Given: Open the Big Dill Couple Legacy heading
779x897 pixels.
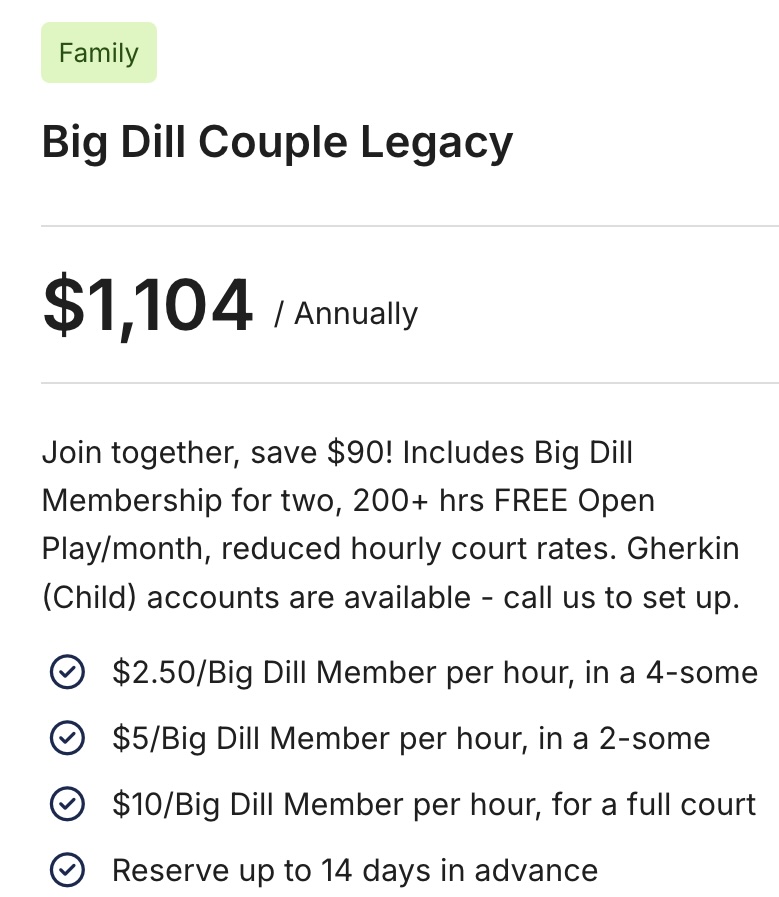Looking at the screenshot, I should (277, 142).
